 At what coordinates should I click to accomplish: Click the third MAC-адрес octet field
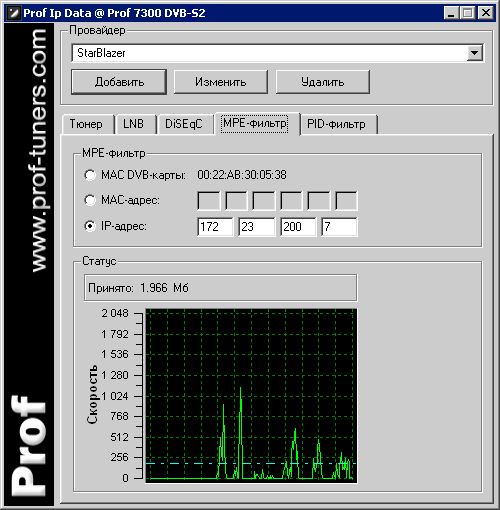point(264,201)
